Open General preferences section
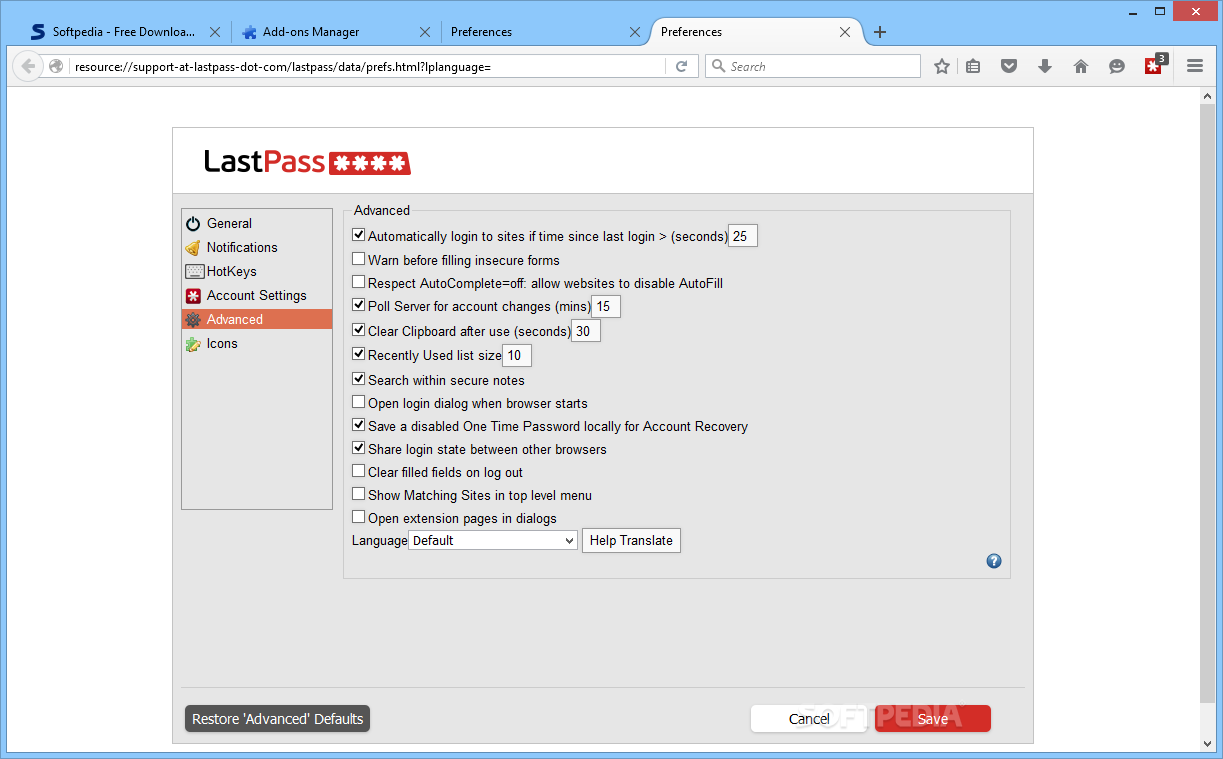This screenshot has width=1223, height=759. pos(257,224)
